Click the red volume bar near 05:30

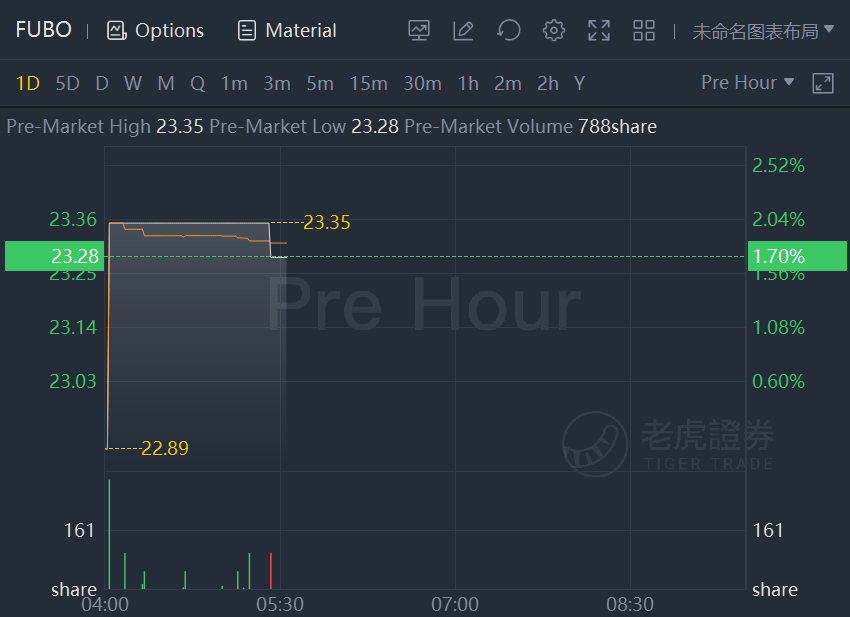(x=271, y=570)
